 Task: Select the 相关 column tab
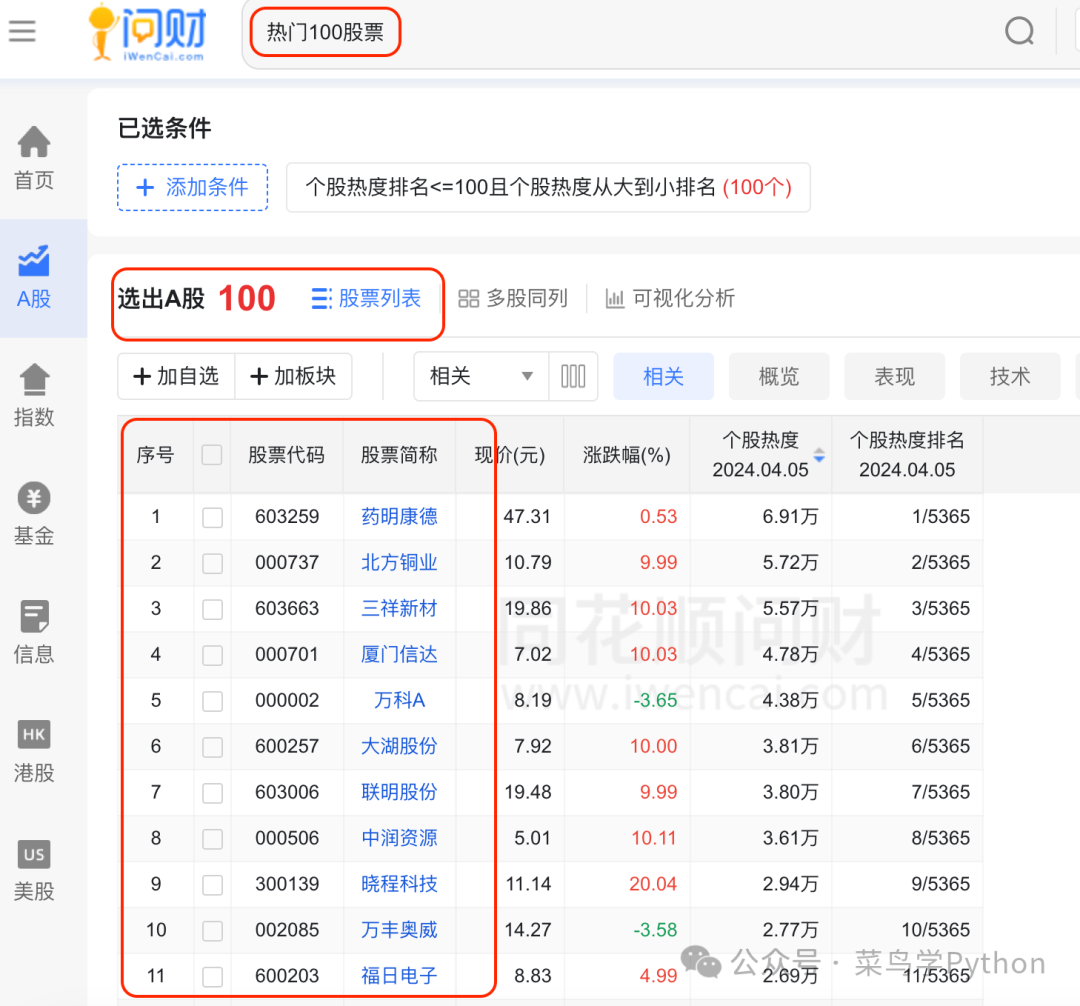(663, 376)
